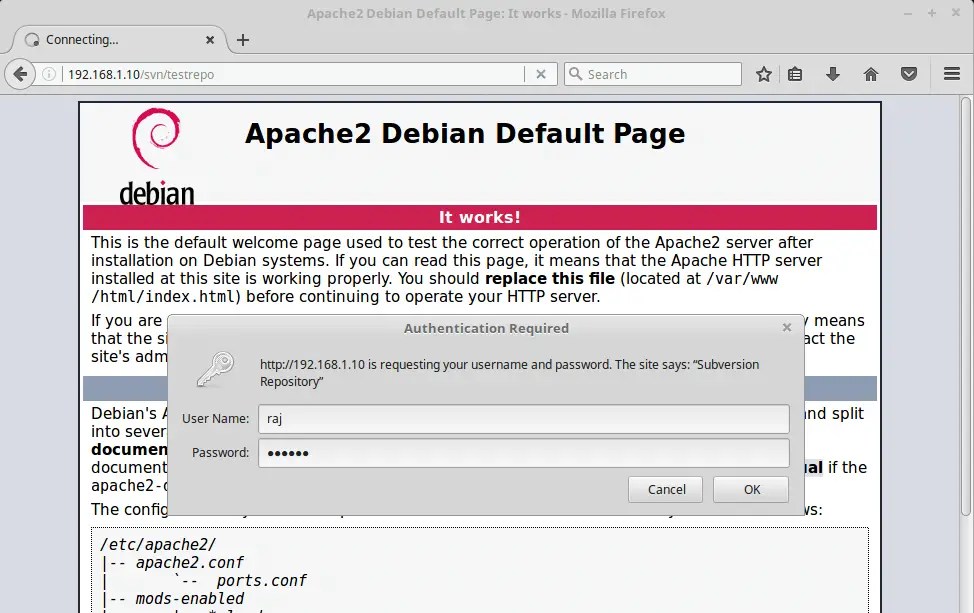Cancel the authentication dialog
The image size is (974, 613).
665,489
